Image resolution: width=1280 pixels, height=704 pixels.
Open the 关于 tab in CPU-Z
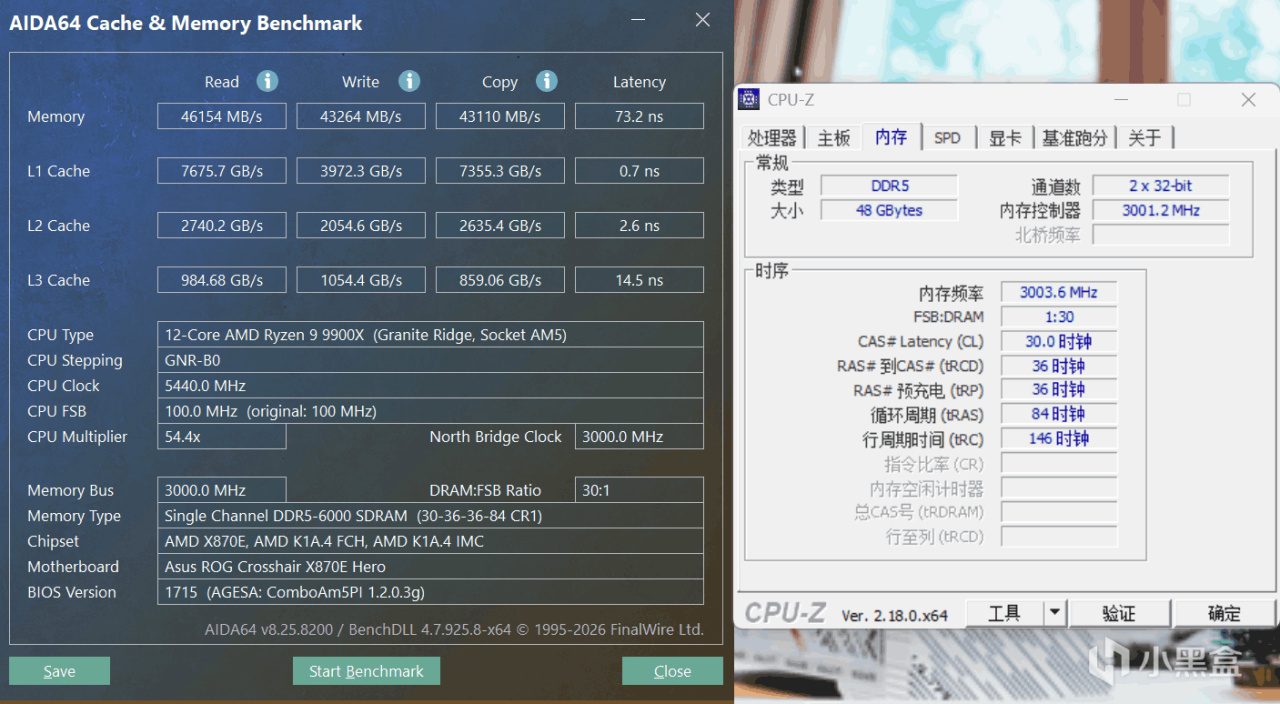coord(1144,138)
